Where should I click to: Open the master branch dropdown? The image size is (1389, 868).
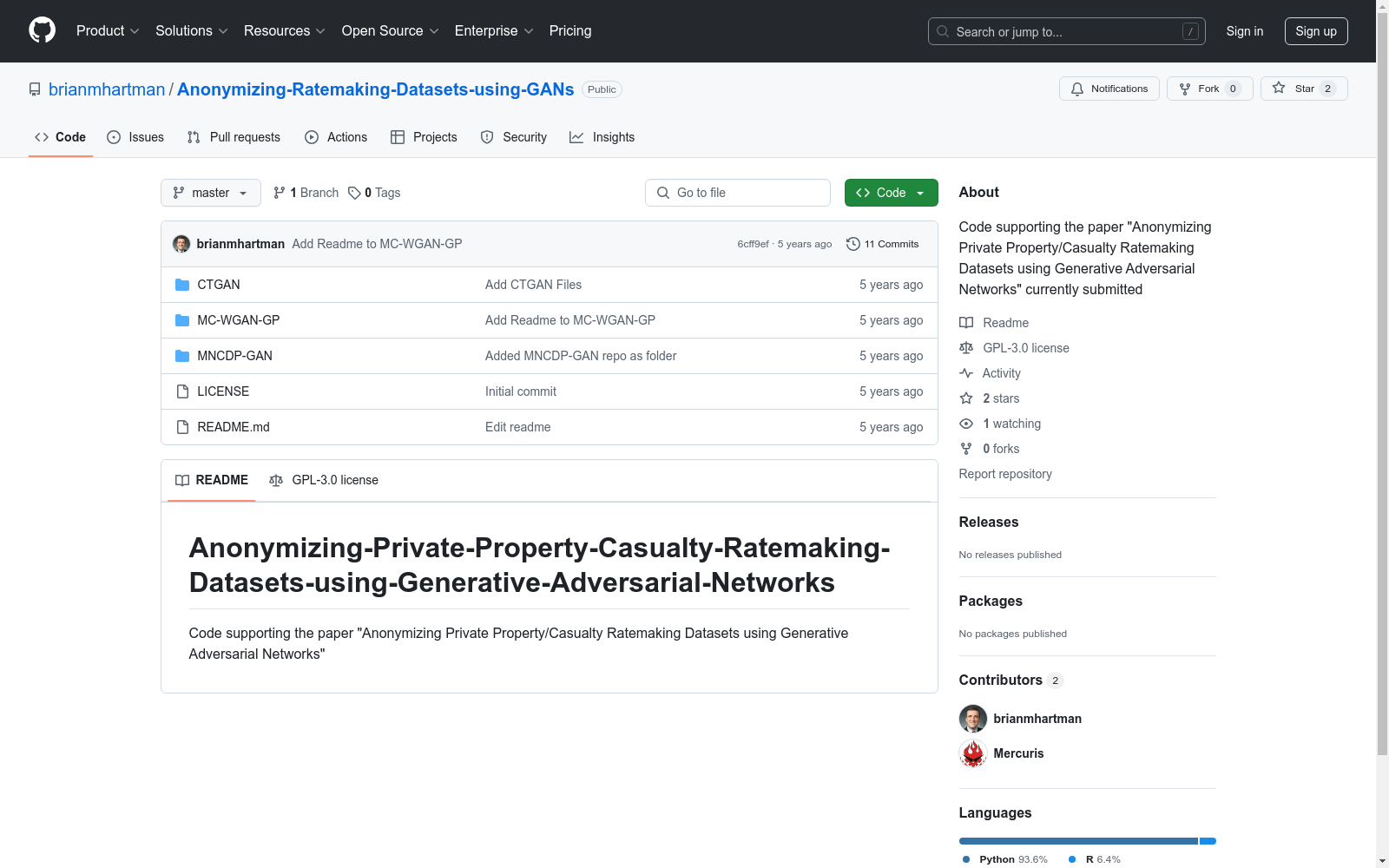(211, 193)
